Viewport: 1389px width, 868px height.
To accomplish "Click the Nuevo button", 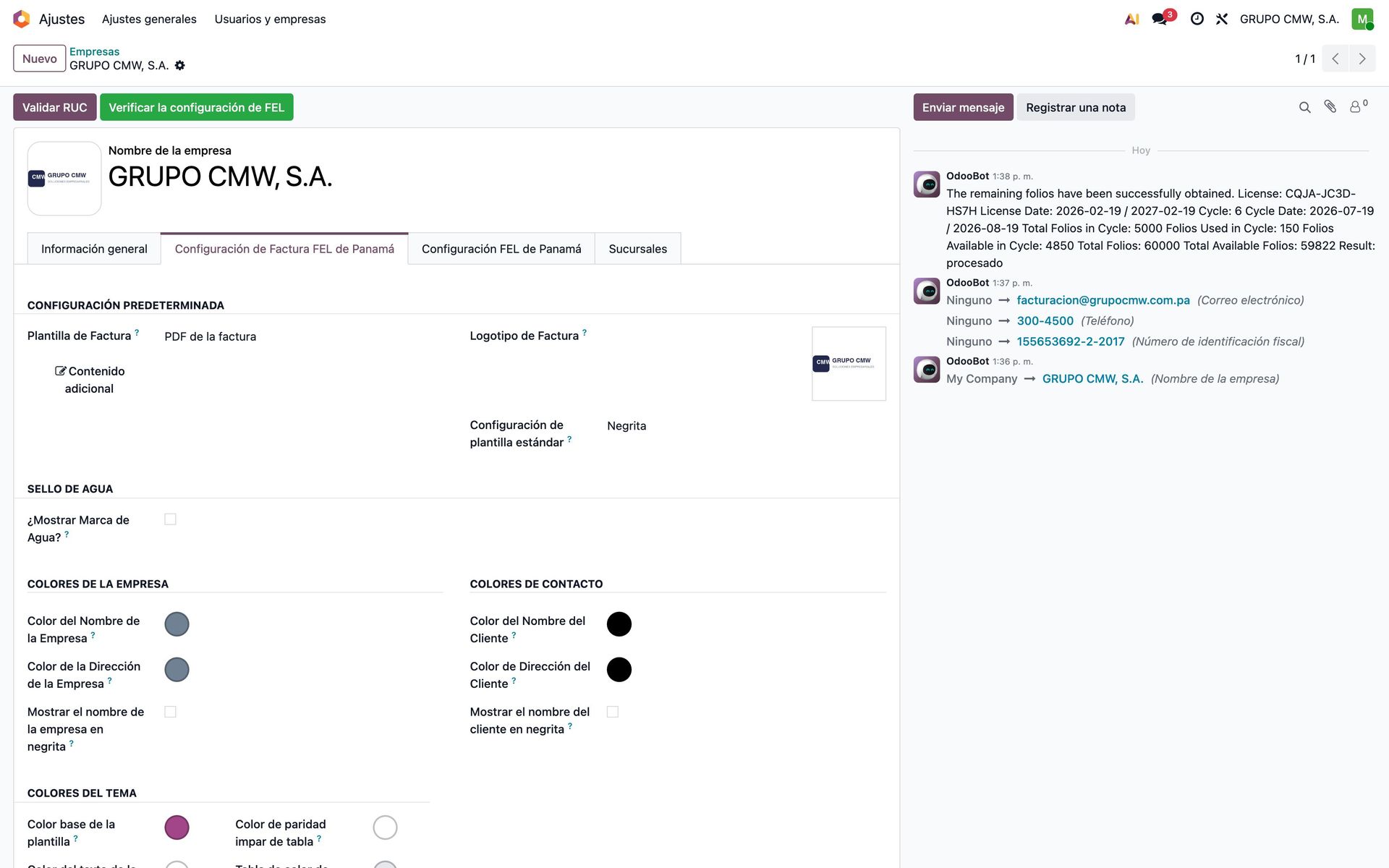I will point(39,59).
